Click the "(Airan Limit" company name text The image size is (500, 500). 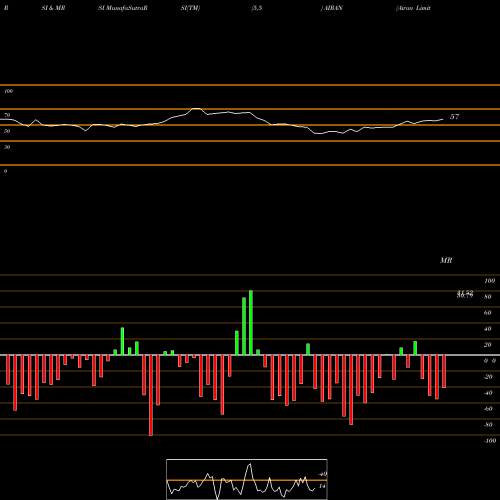(x=413, y=8)
